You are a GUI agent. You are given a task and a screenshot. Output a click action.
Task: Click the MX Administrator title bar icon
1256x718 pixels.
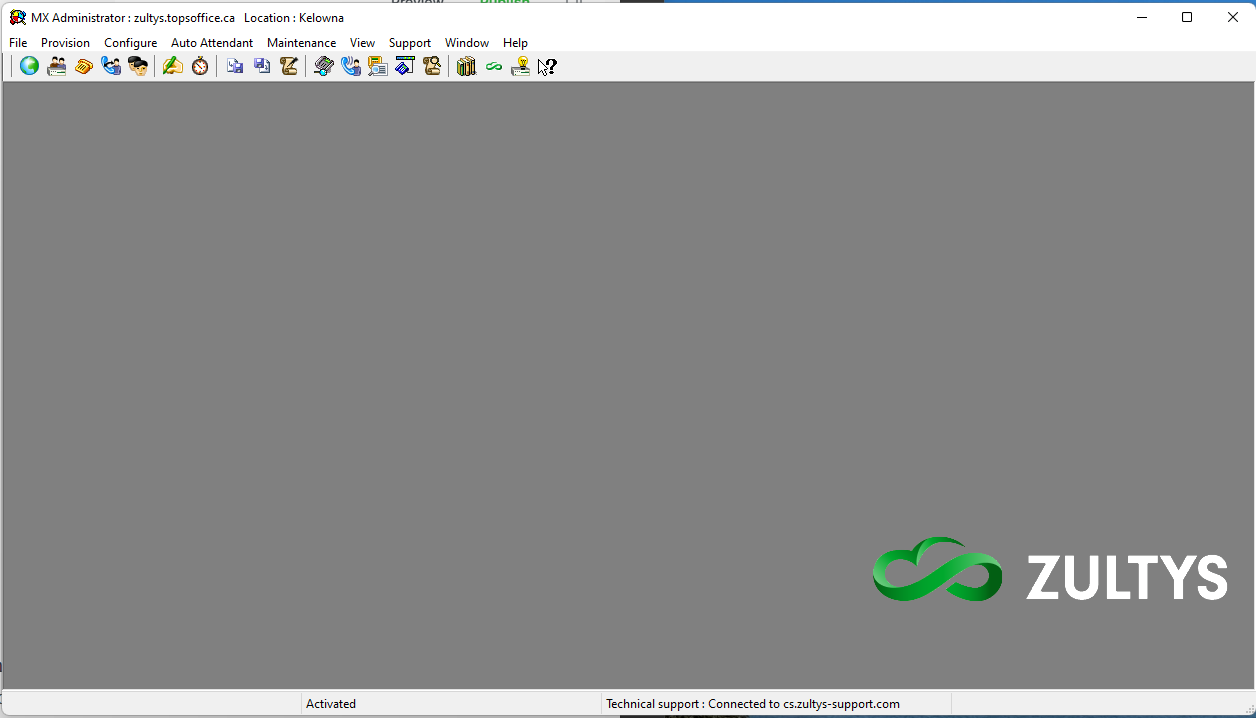tap(17, 17)
